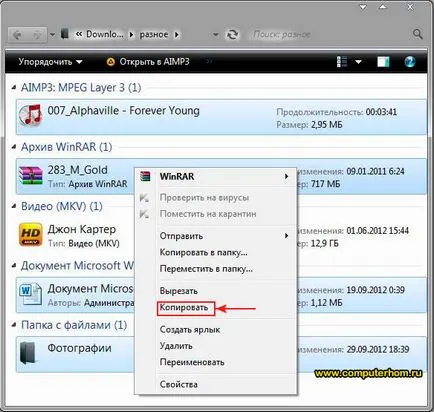Open the view options dropdown arrow
The image size is (434, 412).
tap(358, 62)
